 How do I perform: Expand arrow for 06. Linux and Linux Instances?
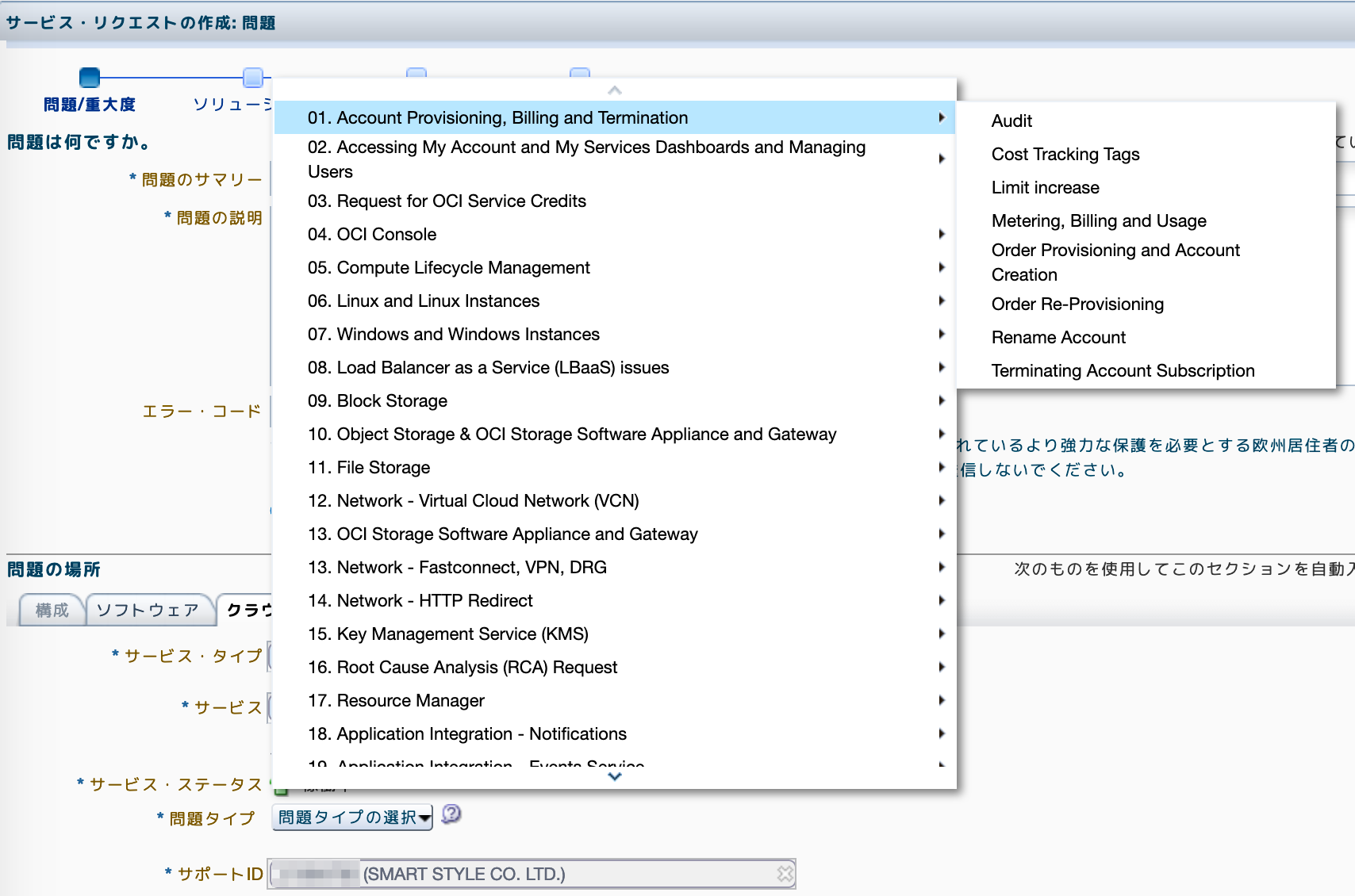tap(942, 301)
